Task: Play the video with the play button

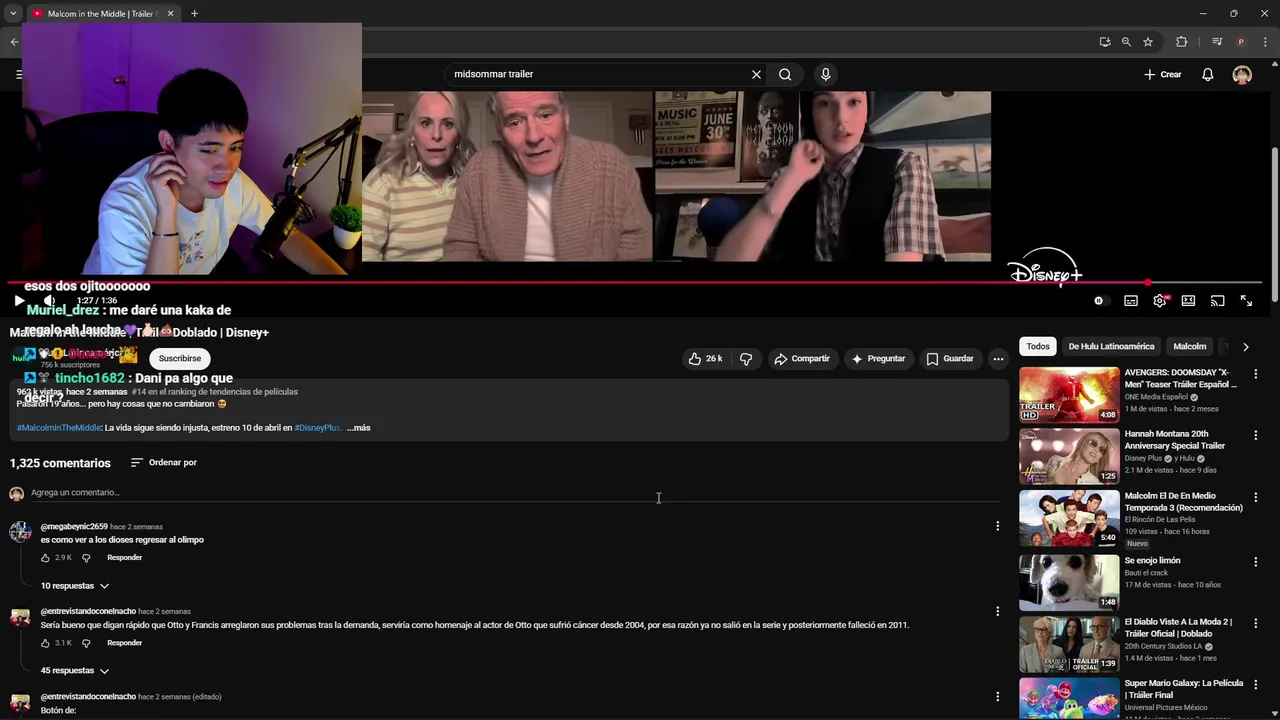Action: [19, 300]
